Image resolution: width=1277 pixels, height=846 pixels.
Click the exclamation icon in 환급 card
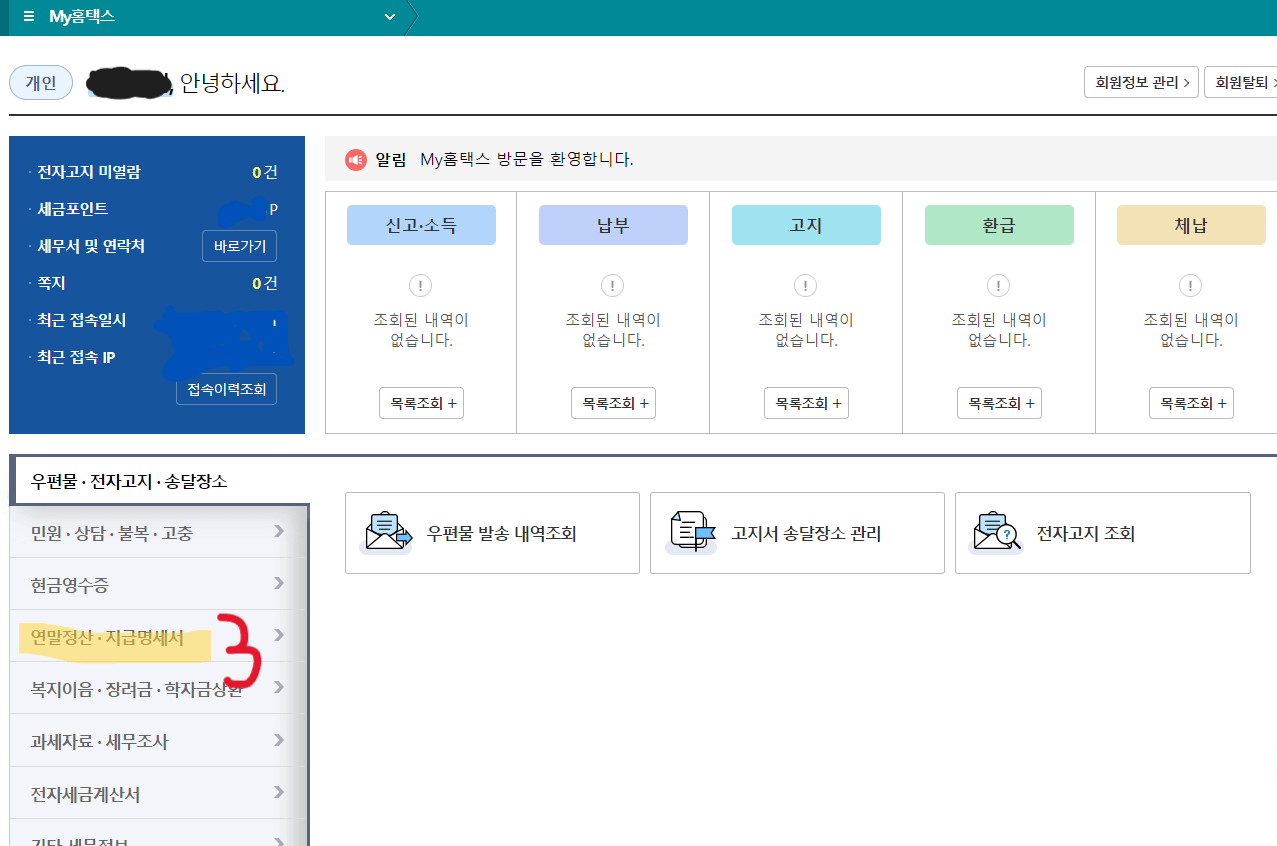pos(998,285)
